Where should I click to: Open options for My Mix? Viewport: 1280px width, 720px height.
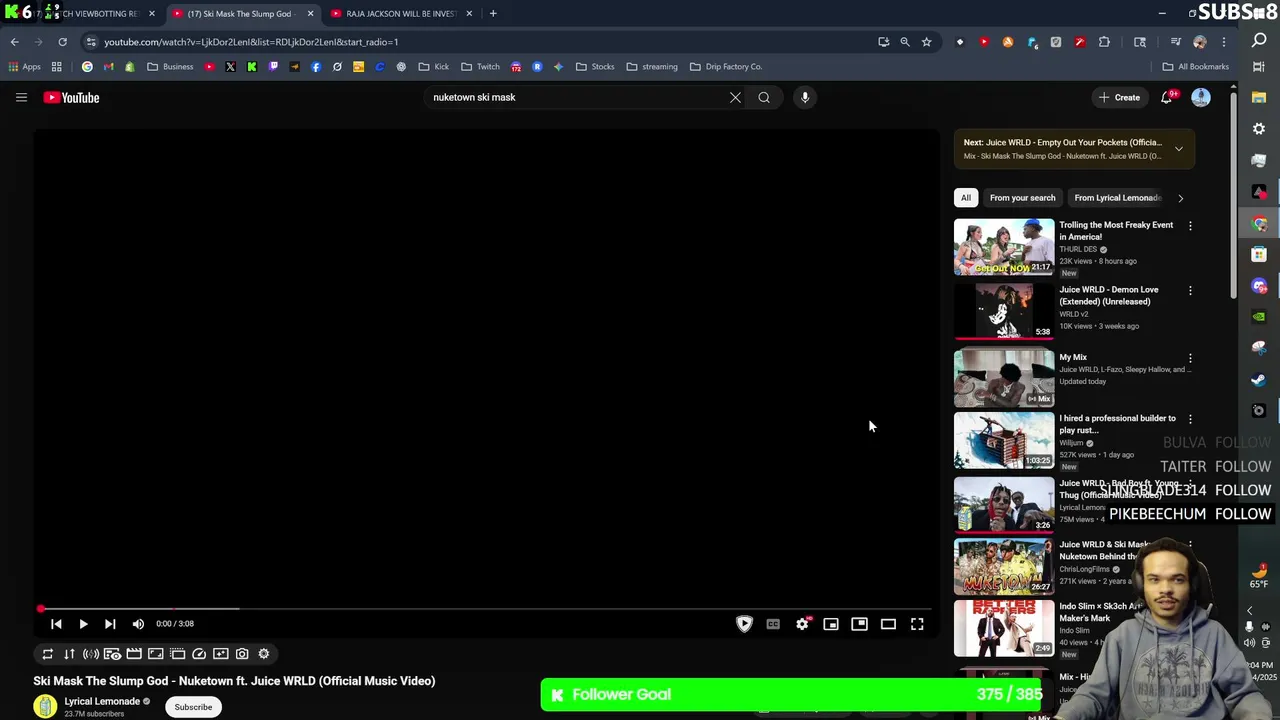tap(1190, 358)
